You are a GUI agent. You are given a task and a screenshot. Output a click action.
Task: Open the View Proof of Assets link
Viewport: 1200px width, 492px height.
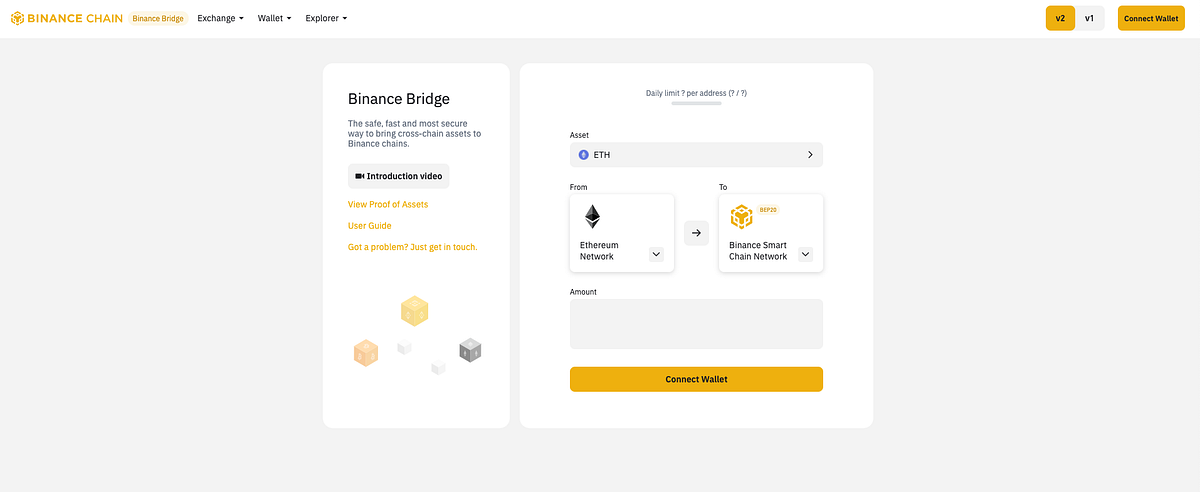click(x=388, y=204)
